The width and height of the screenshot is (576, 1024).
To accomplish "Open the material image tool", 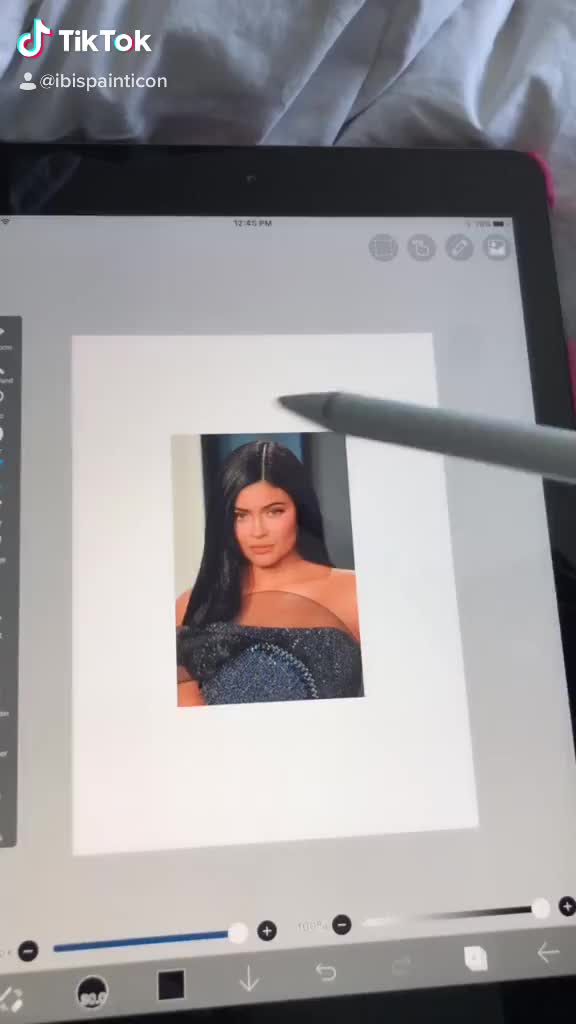I will click(x=497, y=248).
